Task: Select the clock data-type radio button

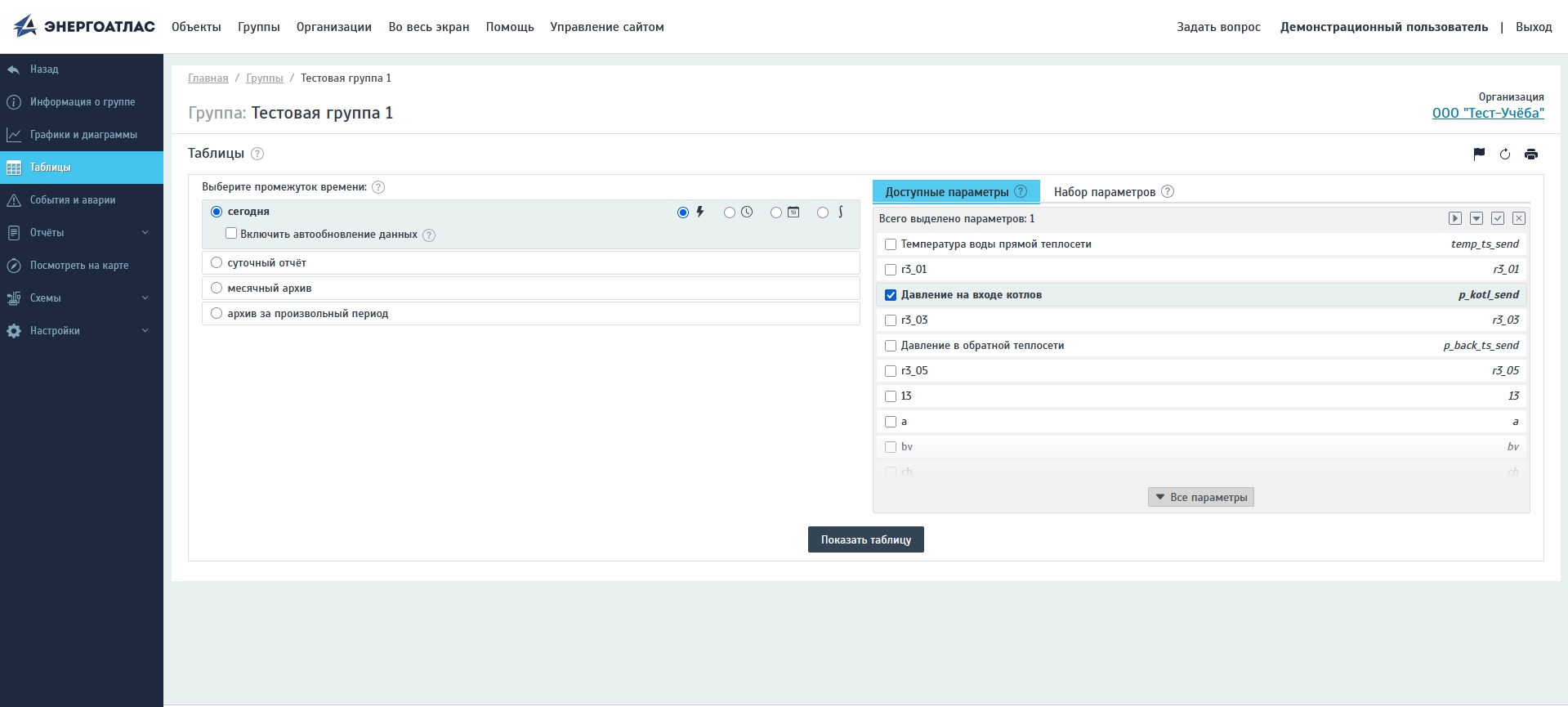Action: coord(730,213)
